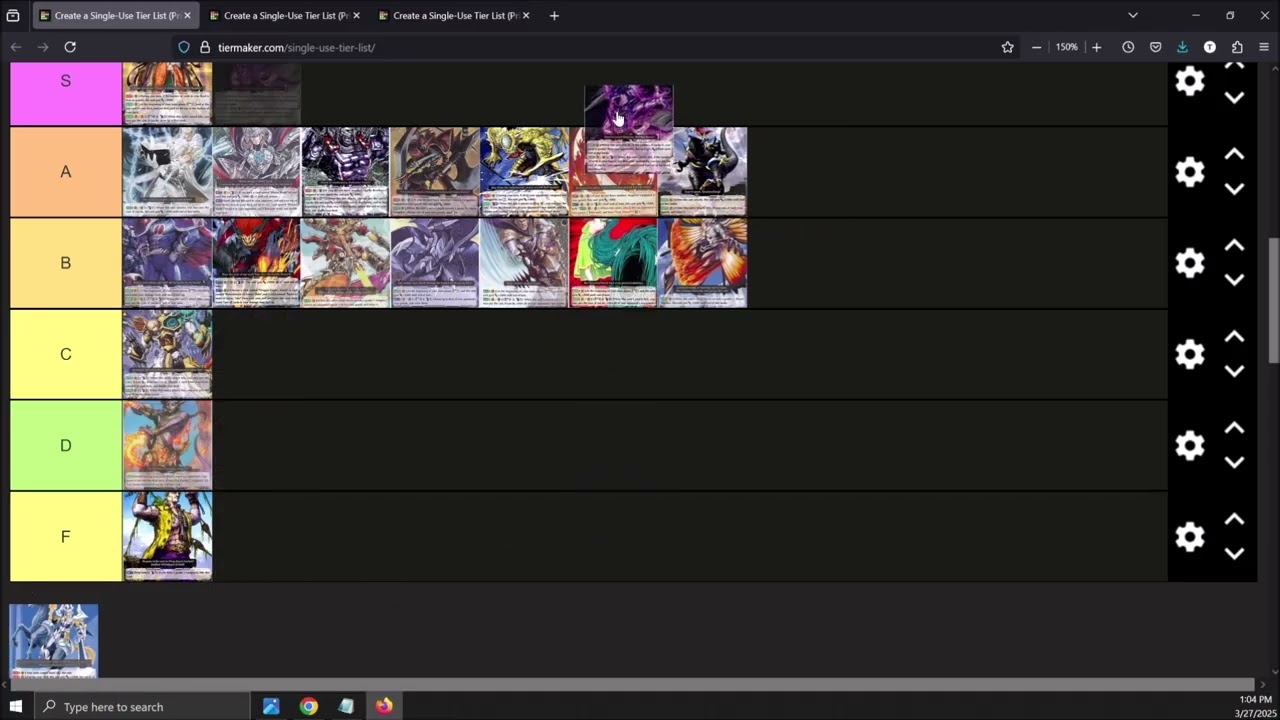This screenshot has height=720, width=1280.
Task: Switch to the third tiermaker tab
Action: 454,15
